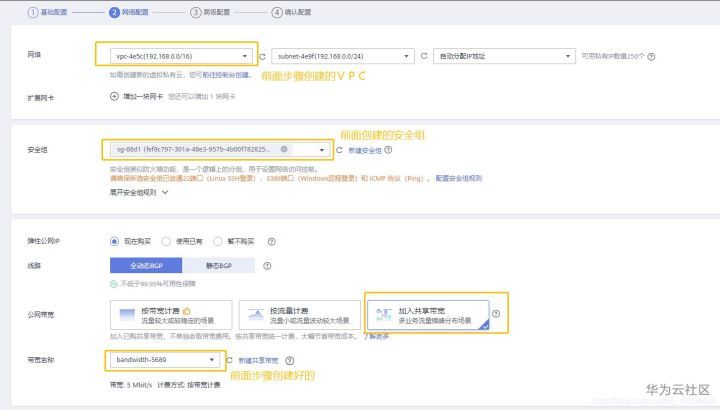
Task: Open help next to create shared bandwidth
Action: pos(290,361)
